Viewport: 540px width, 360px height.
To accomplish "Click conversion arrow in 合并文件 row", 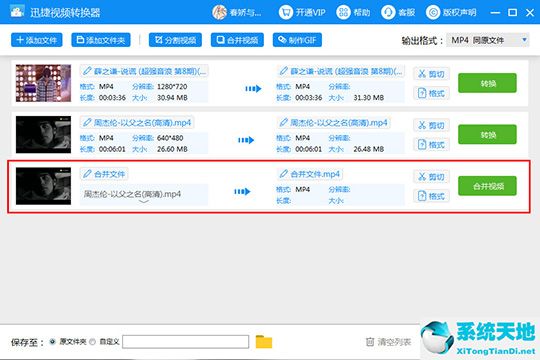I will click(242, 192).
